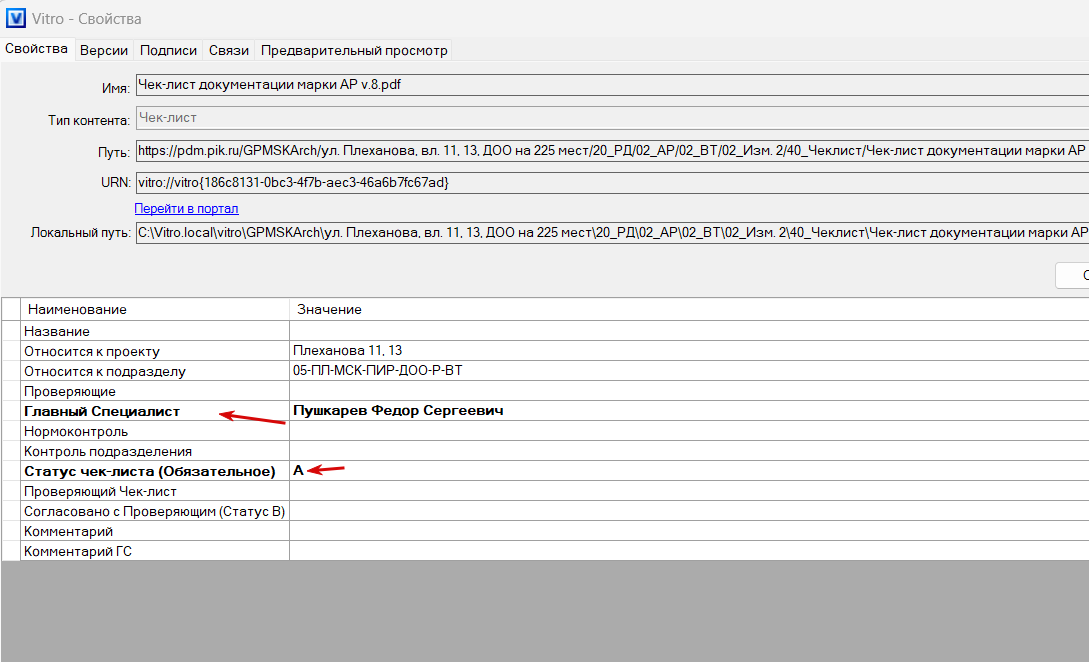Viewport: 1089px width, 662px height.
Task: Click the Локальный путь field
Action: tap(613, 233)
